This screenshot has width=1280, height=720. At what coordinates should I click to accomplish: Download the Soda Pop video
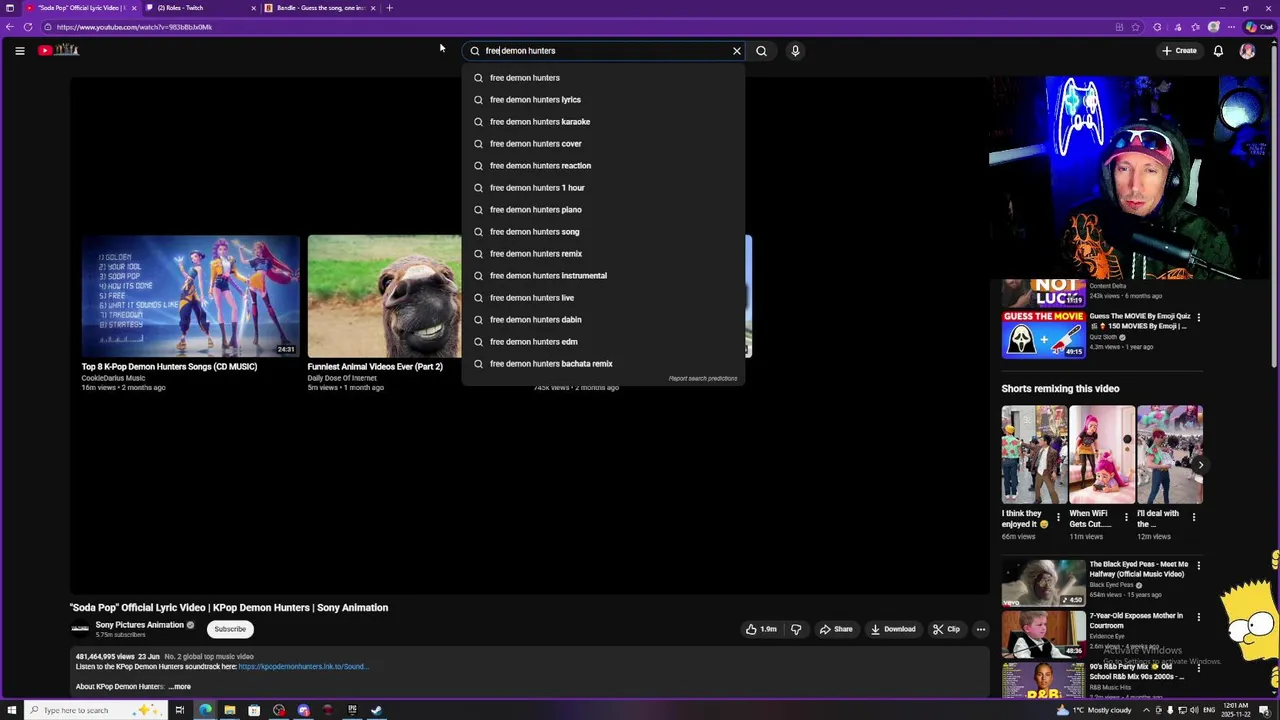(x=893, y=629)
